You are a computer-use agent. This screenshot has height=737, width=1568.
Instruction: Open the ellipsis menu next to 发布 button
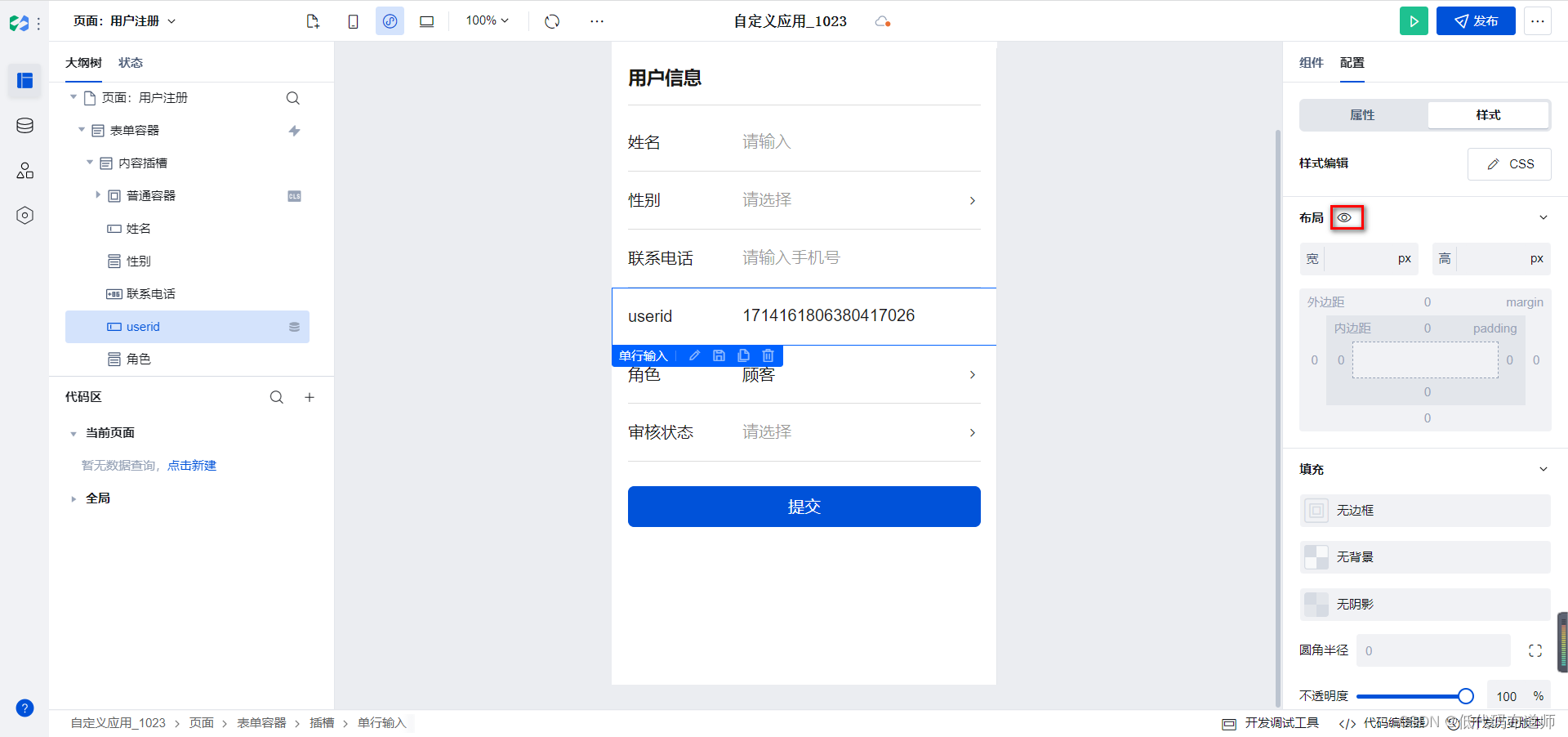coord(1538,21)
